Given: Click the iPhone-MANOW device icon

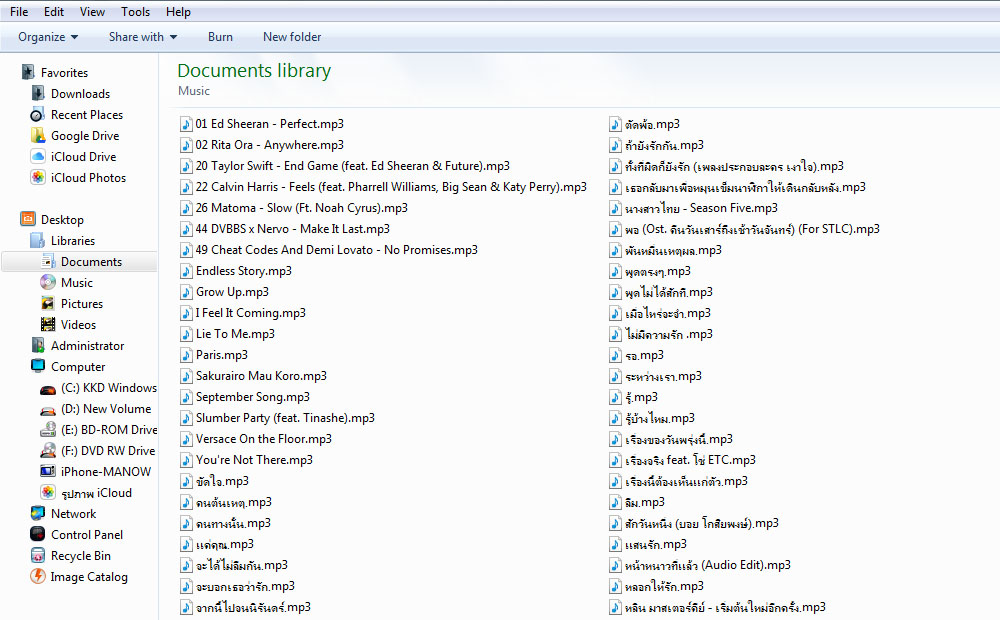Looking at the screenshot, I should point(48,472).
